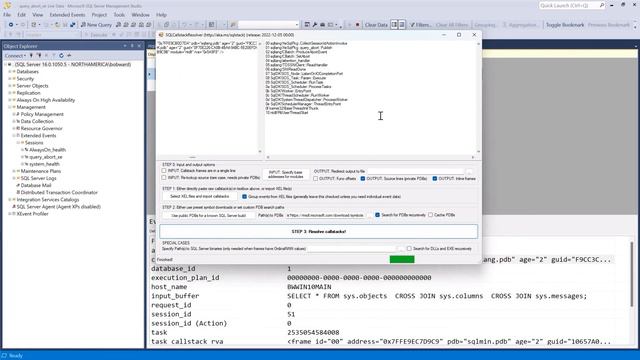The width and height of the screenshot is (640, 360).
Task: Click the Distributed Transaction Coordinator icon
Action: point(18,193)
